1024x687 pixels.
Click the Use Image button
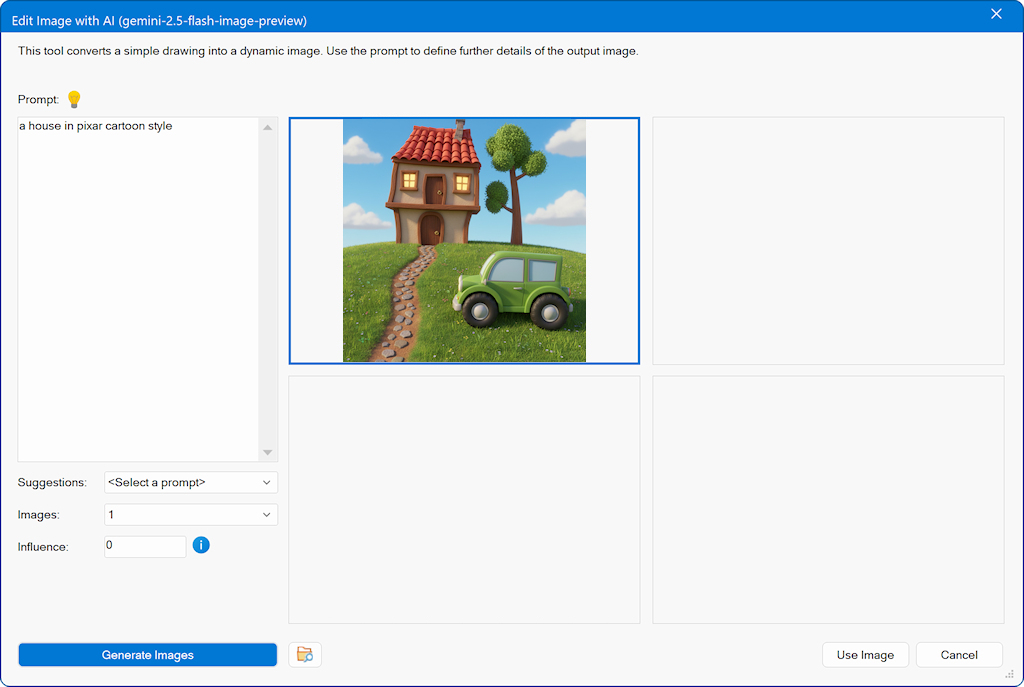click(x=865, y=655)
